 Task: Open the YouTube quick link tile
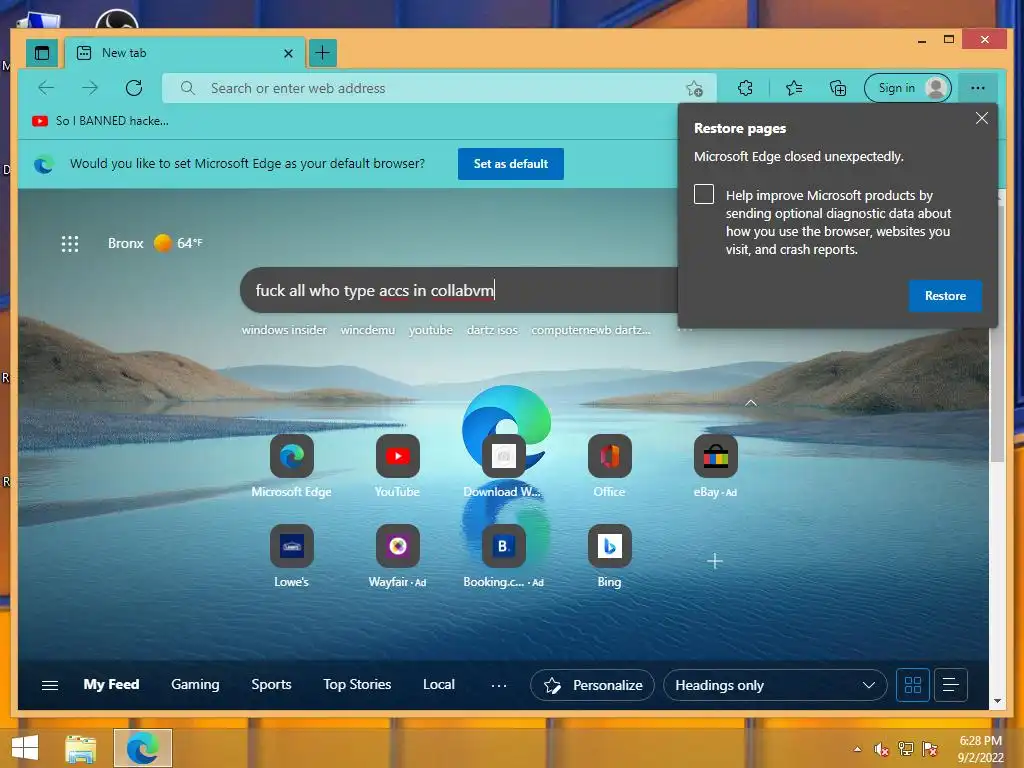pyautogui.click(x=398, y=466)
